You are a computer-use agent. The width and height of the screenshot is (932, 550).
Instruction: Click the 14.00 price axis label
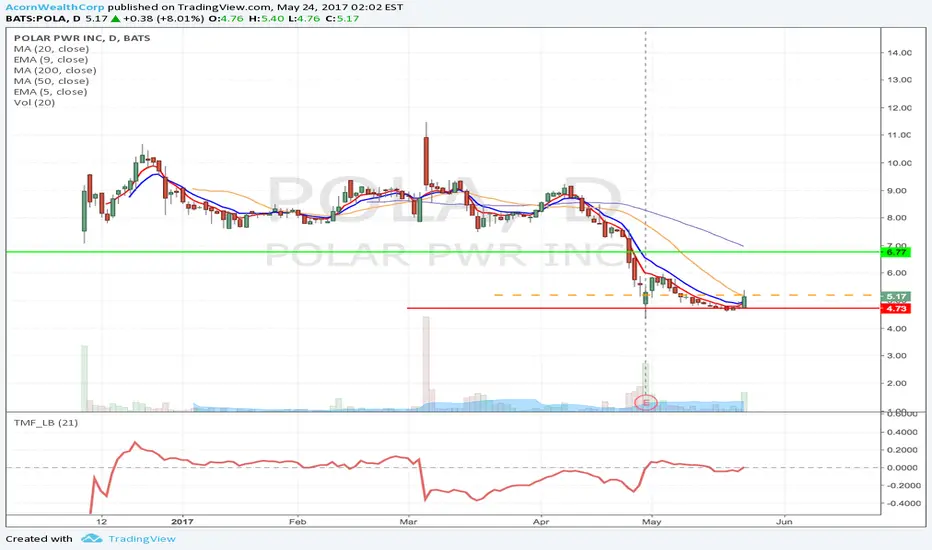pyautogui.click(x=899, y=52)
